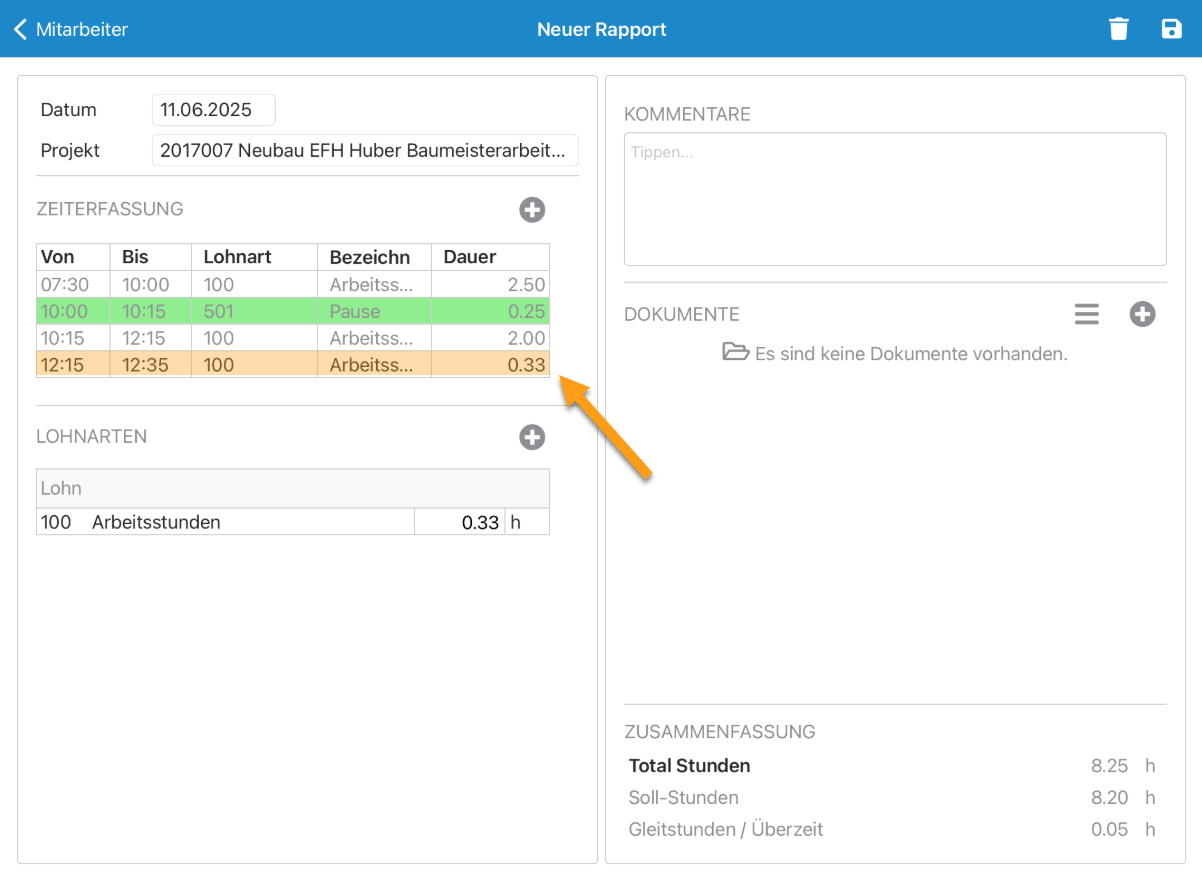Select the 07:30 to 10:00 time row
The height and width of the screenshot is (880, 1202).
coord(292,285)
